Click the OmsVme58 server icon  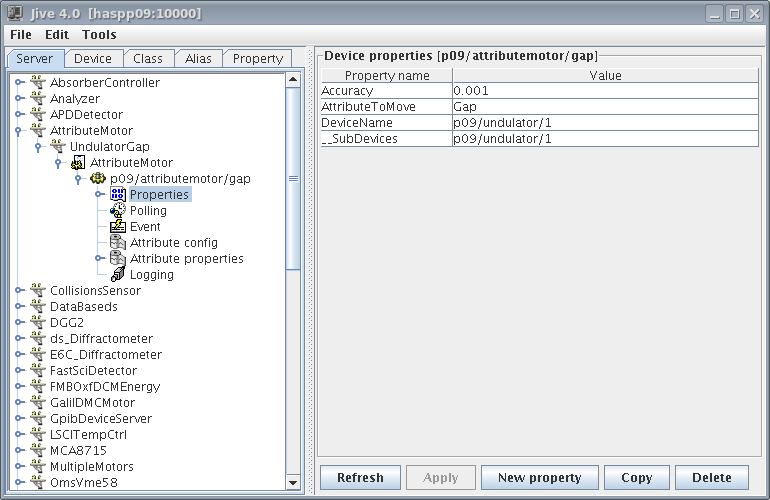(x=38, y=482)
